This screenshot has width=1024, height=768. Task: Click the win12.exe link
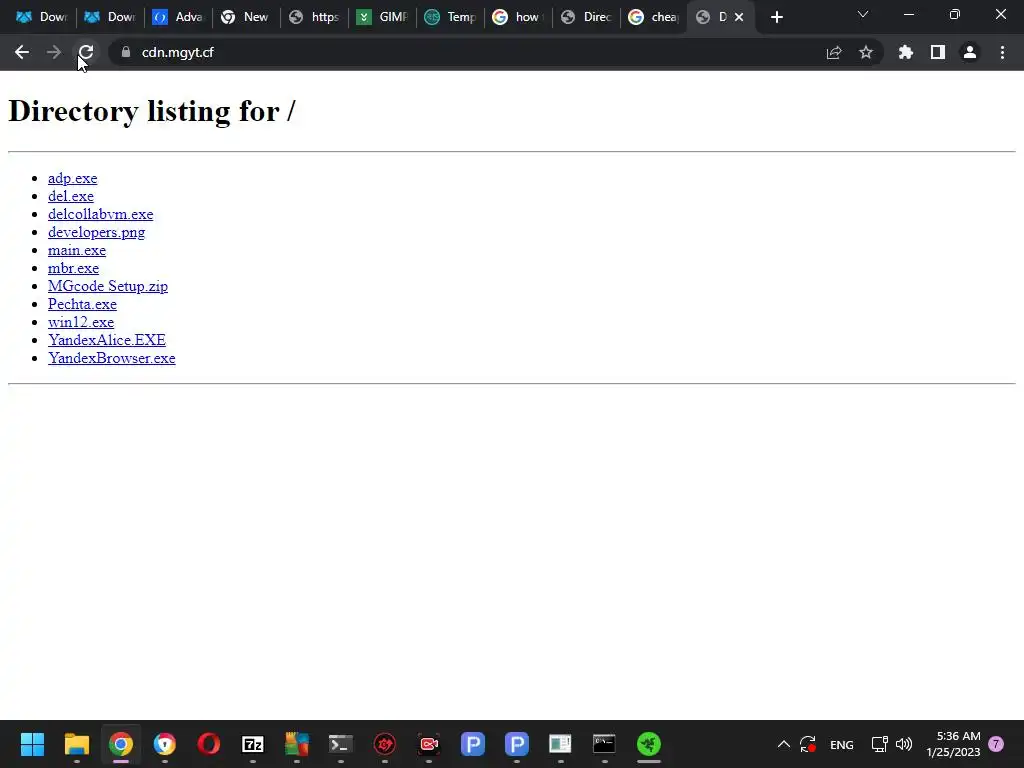click(81, 322)
